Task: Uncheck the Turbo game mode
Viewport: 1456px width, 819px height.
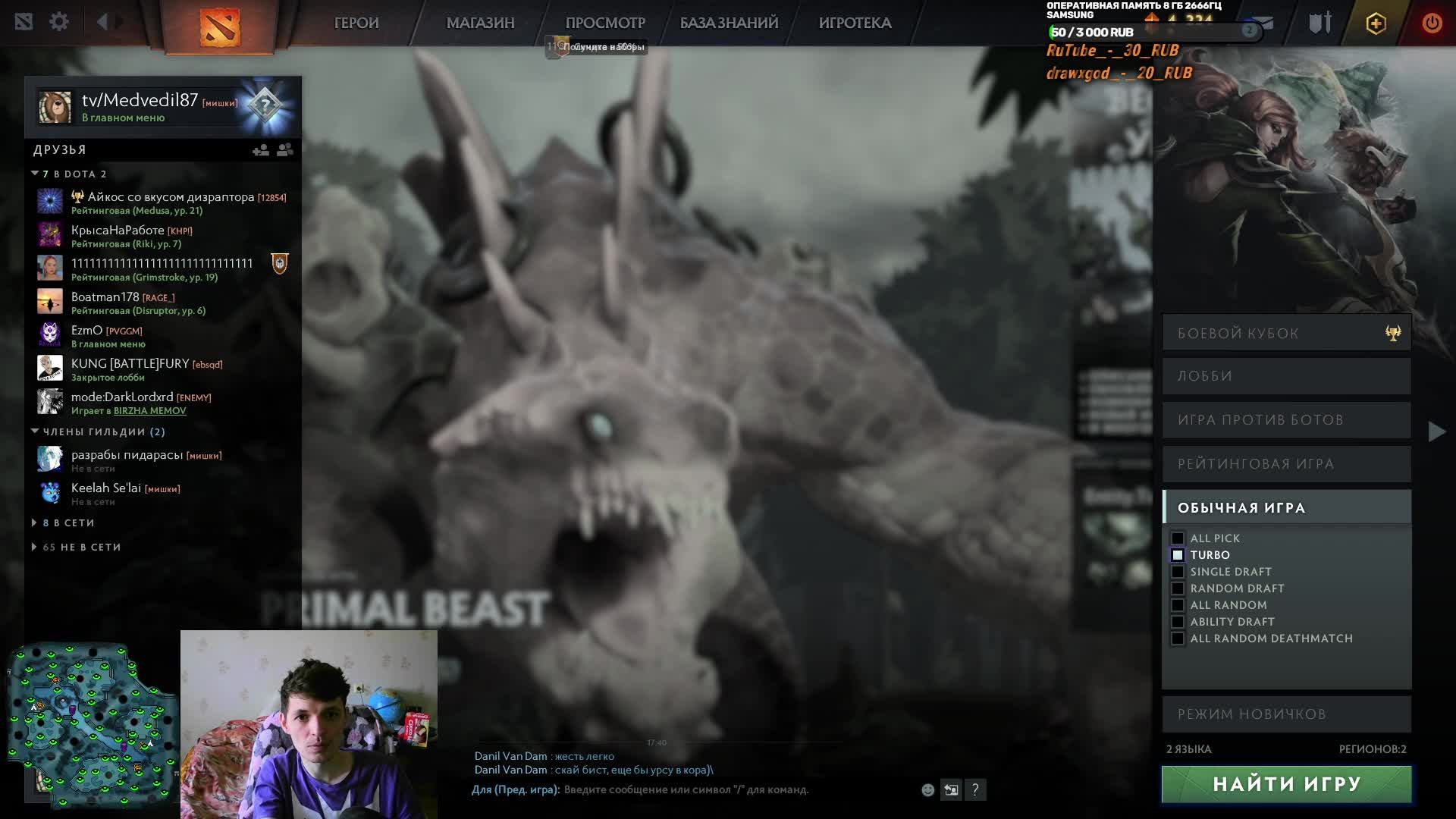Action: 1178,555
